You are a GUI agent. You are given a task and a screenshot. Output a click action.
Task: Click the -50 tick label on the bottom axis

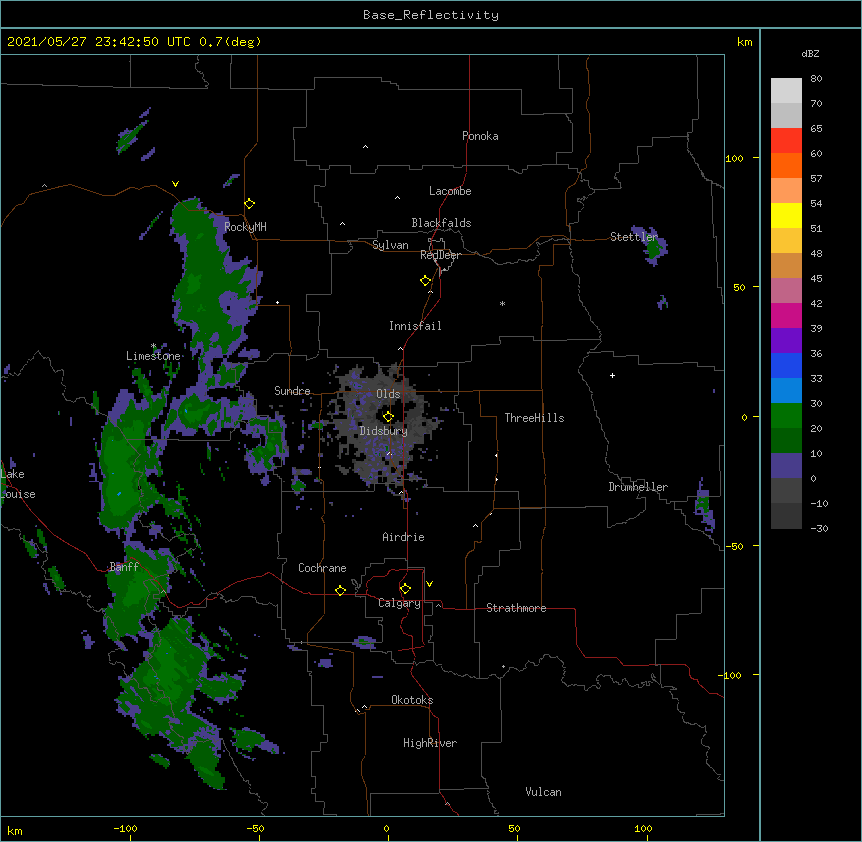(x=255, y=828)
